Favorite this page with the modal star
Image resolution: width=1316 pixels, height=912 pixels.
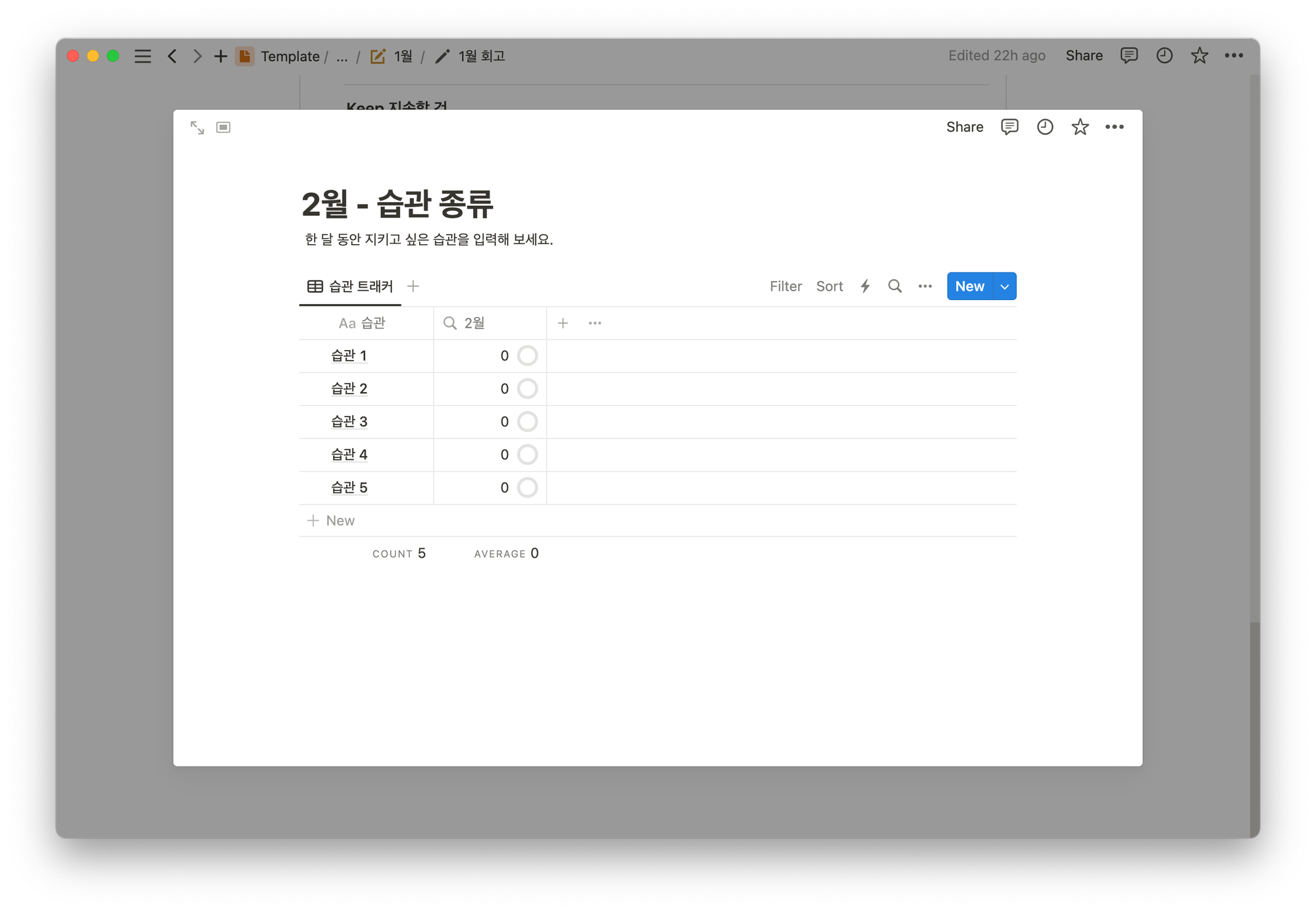tap(1080, 127)
